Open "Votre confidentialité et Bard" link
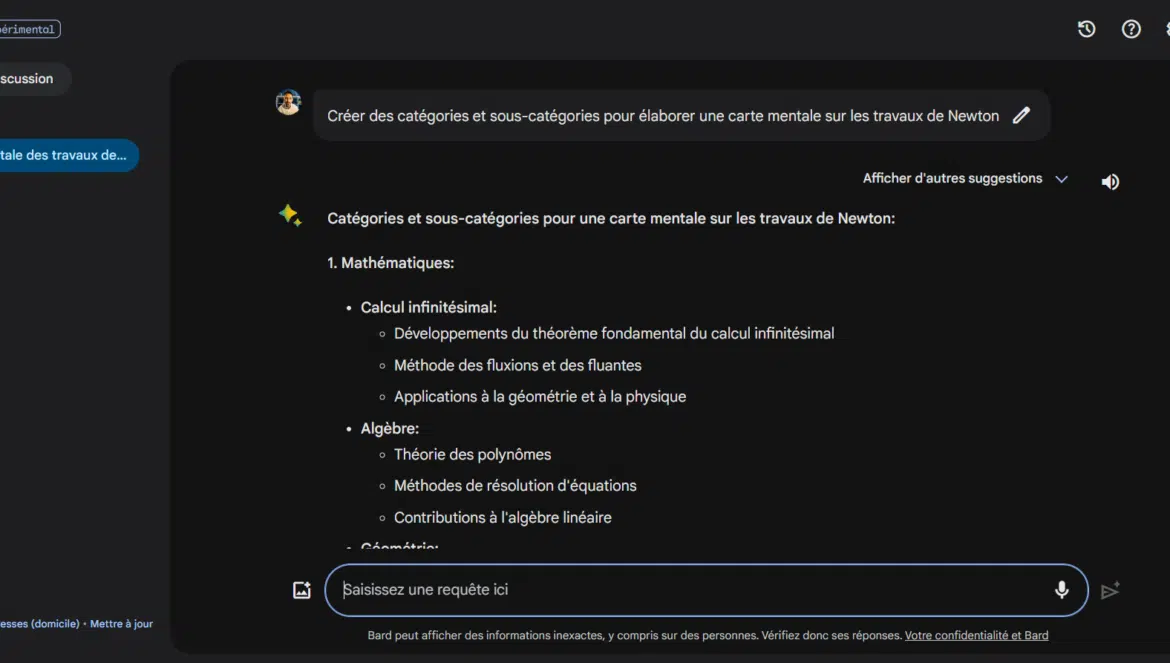This screenshot has width=1170, height=663. point(976,635)
